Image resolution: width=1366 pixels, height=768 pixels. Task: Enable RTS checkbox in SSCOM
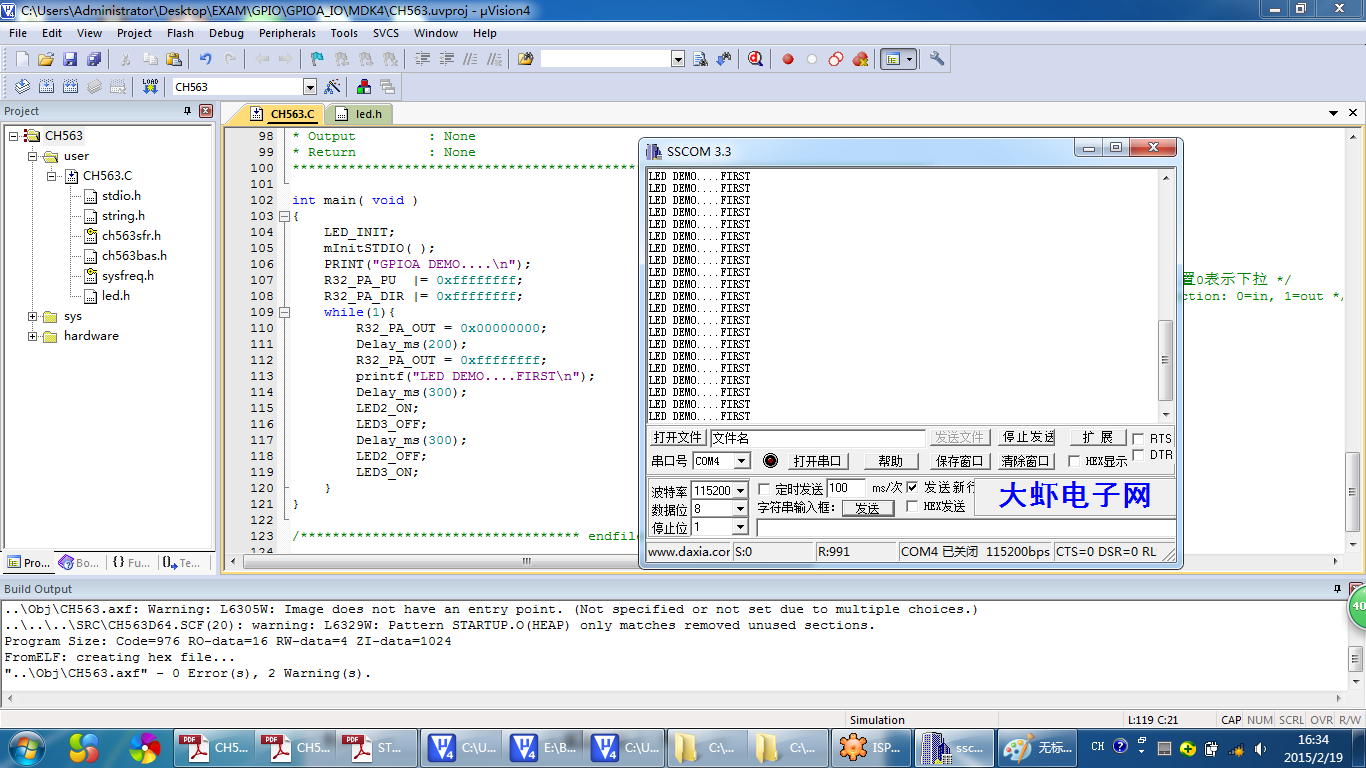pyautogui.click(x=1138, y=439)
